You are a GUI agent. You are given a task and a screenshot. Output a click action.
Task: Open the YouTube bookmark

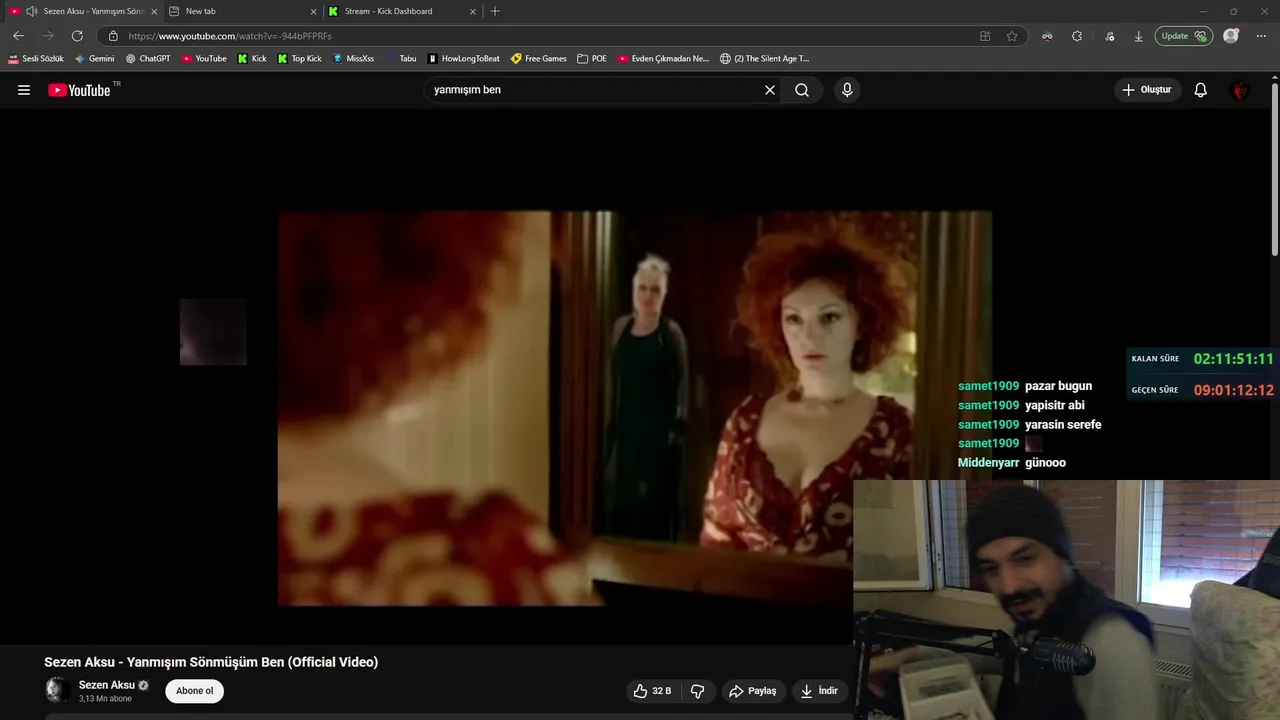(x=204, y=59)
